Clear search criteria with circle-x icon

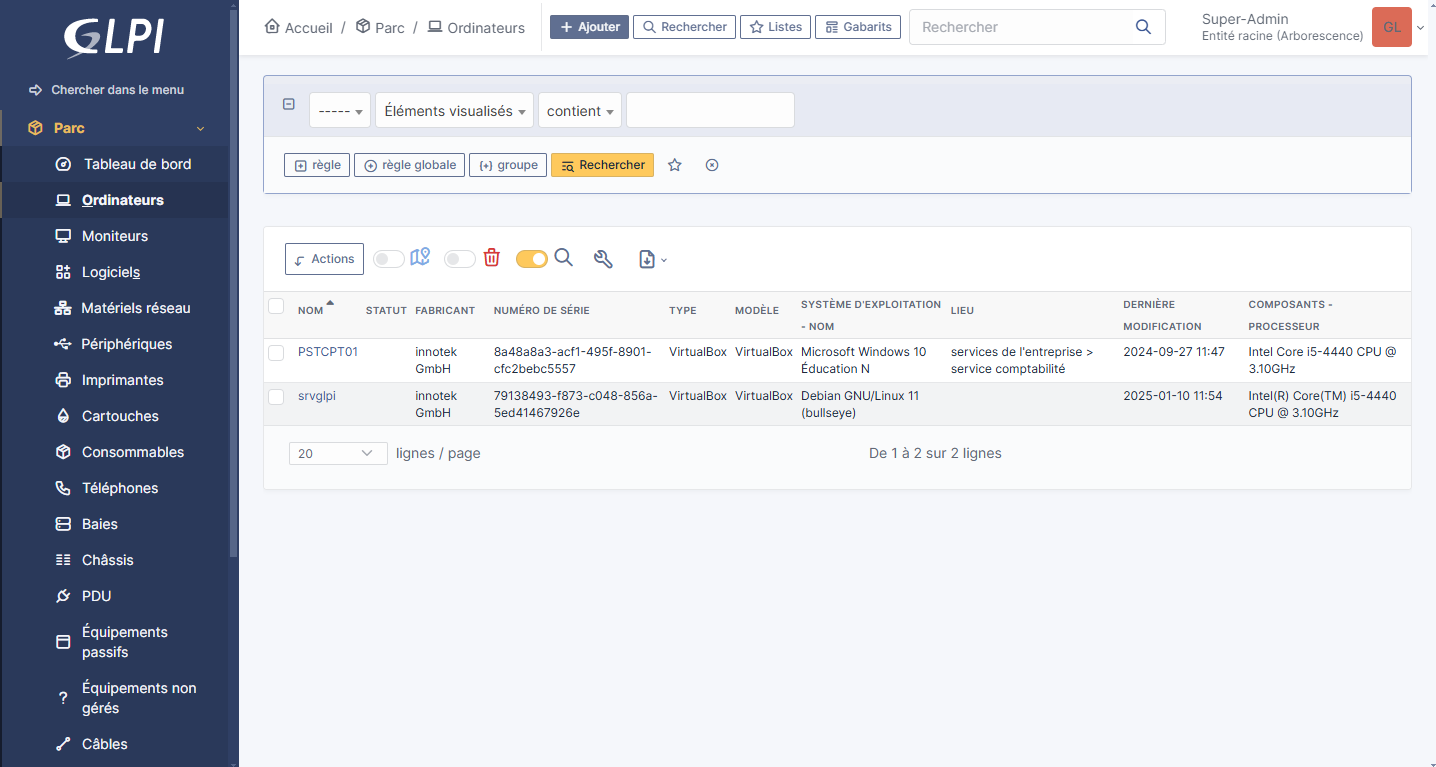coord(712,165)
